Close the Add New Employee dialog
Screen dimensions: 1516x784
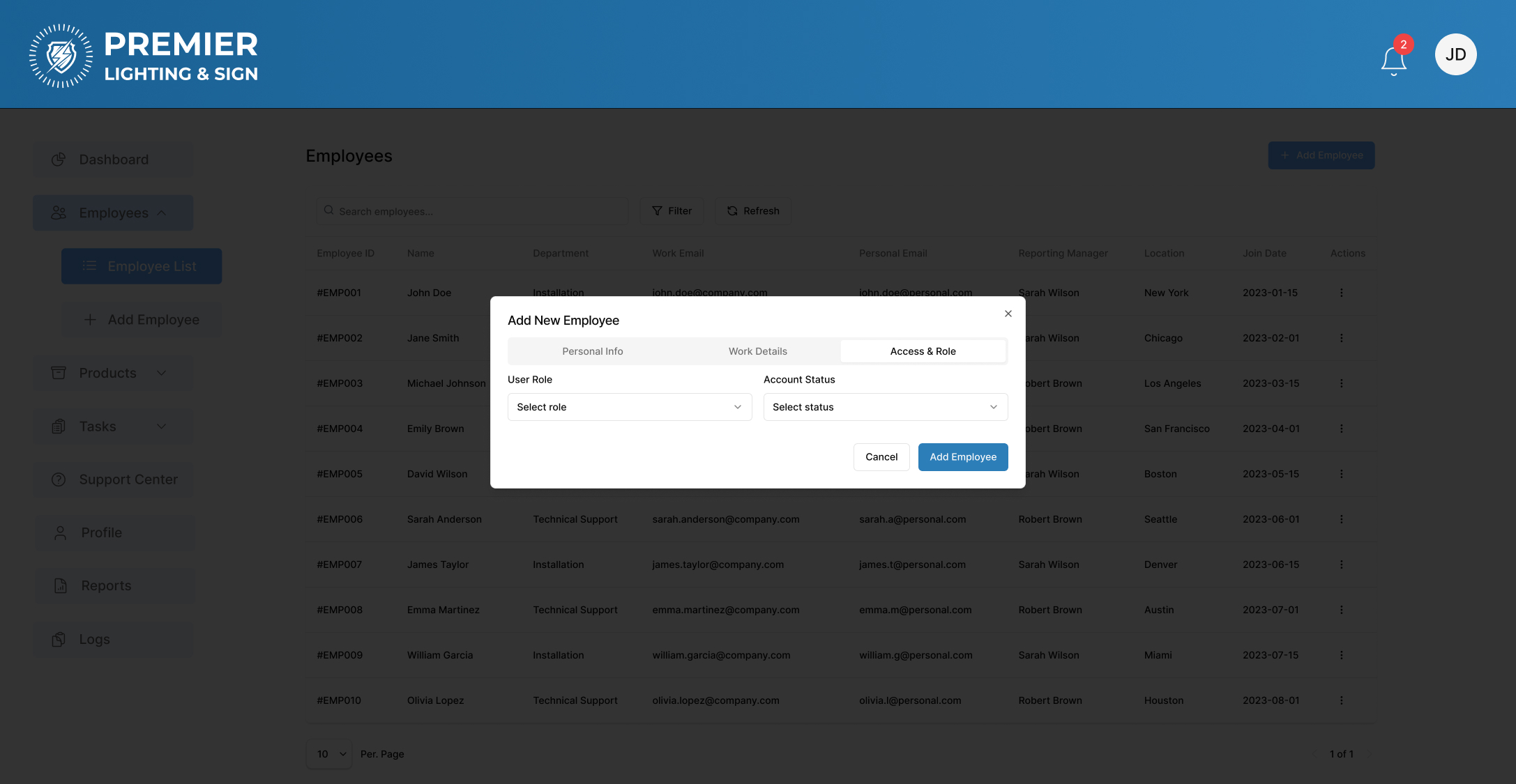1008,314
